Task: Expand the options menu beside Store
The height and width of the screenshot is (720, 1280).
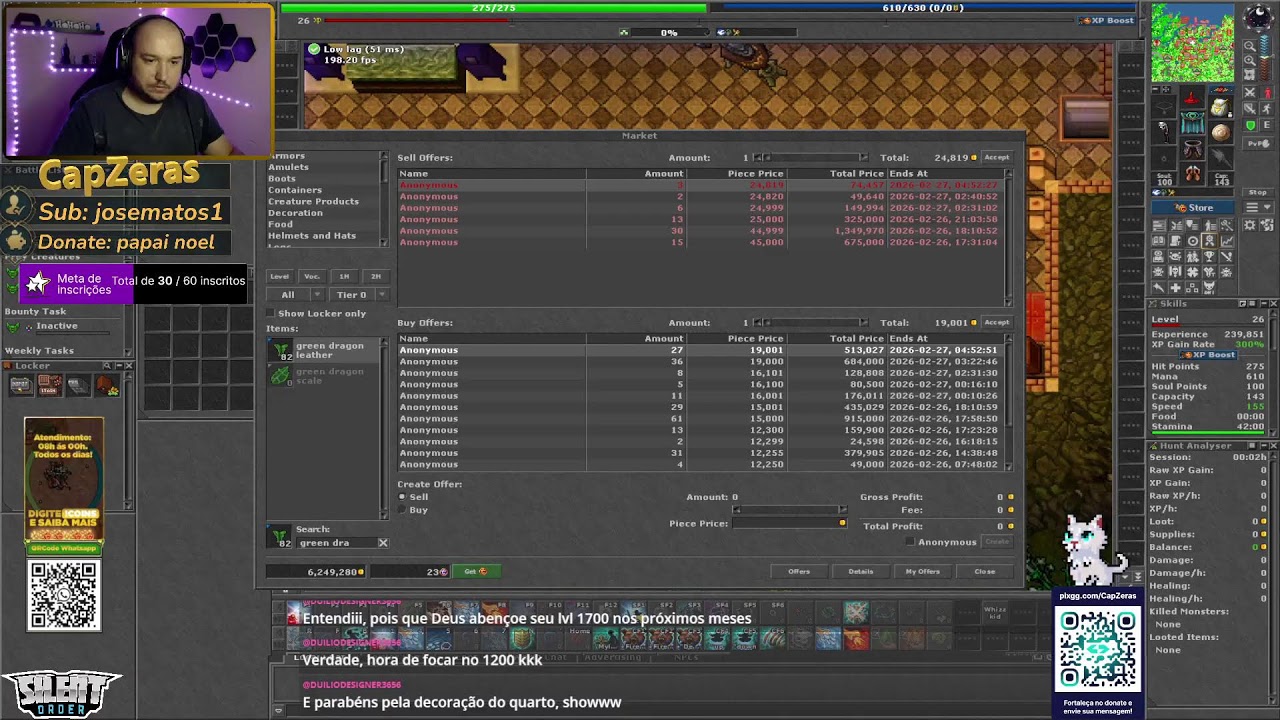Action: tap(1258, 207)
